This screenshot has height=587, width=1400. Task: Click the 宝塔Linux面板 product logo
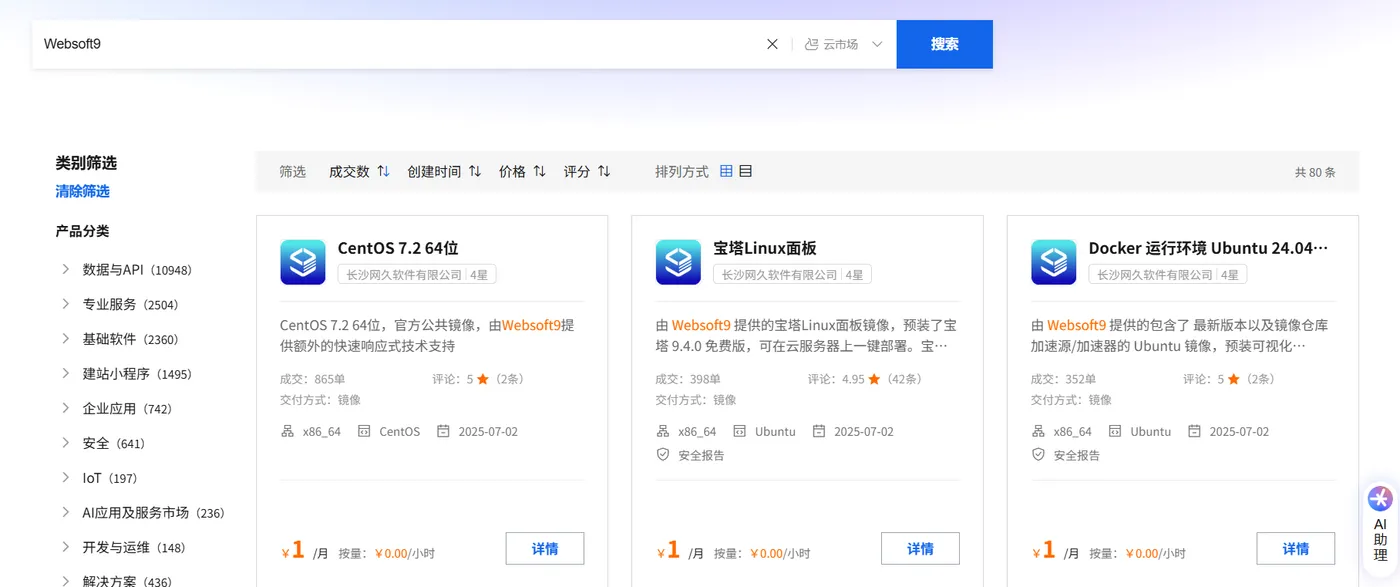tap(678, 262)
